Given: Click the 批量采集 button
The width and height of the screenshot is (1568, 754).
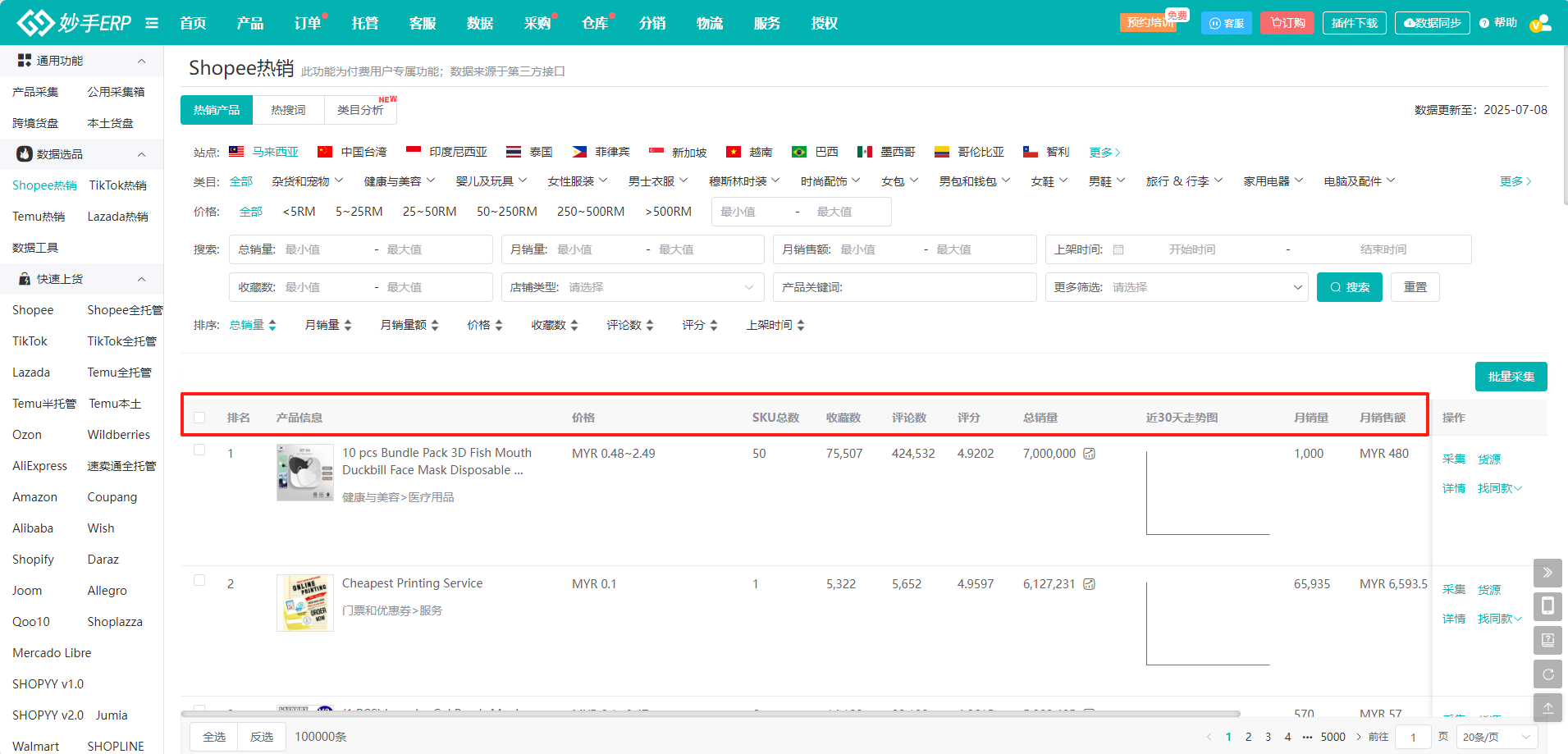Looking at the screenshot, I should point(1511,377).
